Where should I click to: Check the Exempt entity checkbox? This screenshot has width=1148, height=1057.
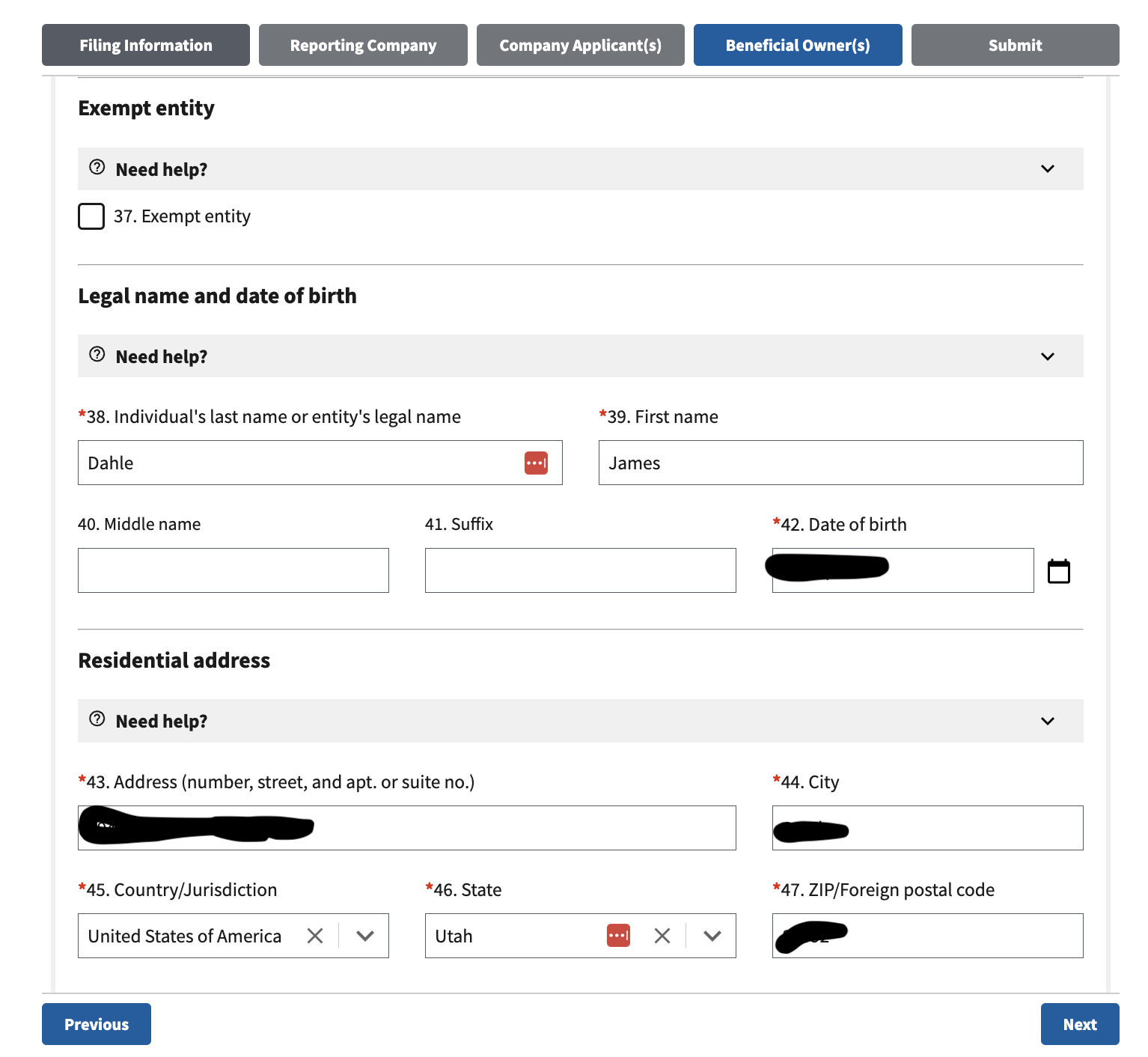(x=91, y=216)
